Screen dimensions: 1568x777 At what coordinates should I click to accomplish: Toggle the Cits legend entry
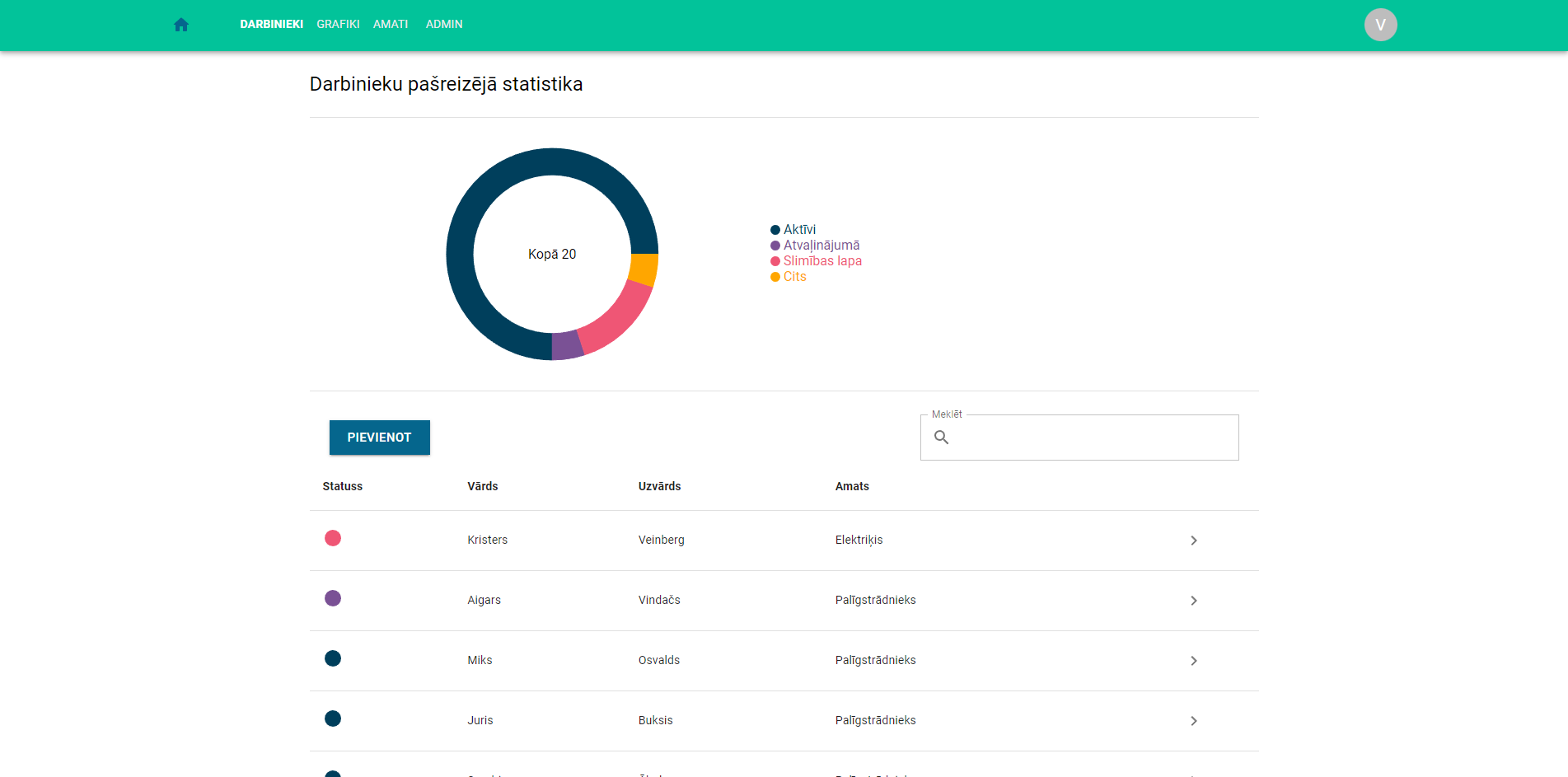tap(788, 276)
